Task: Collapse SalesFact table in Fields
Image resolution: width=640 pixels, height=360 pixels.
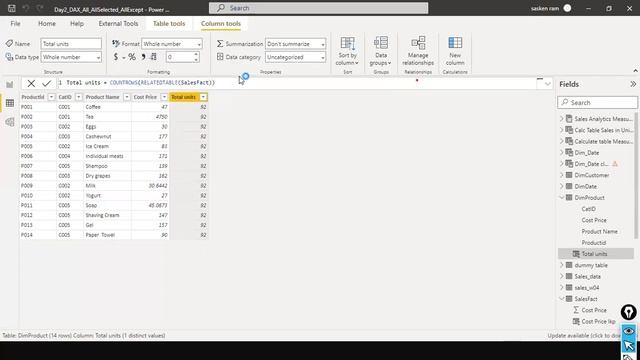Action: 562,299
